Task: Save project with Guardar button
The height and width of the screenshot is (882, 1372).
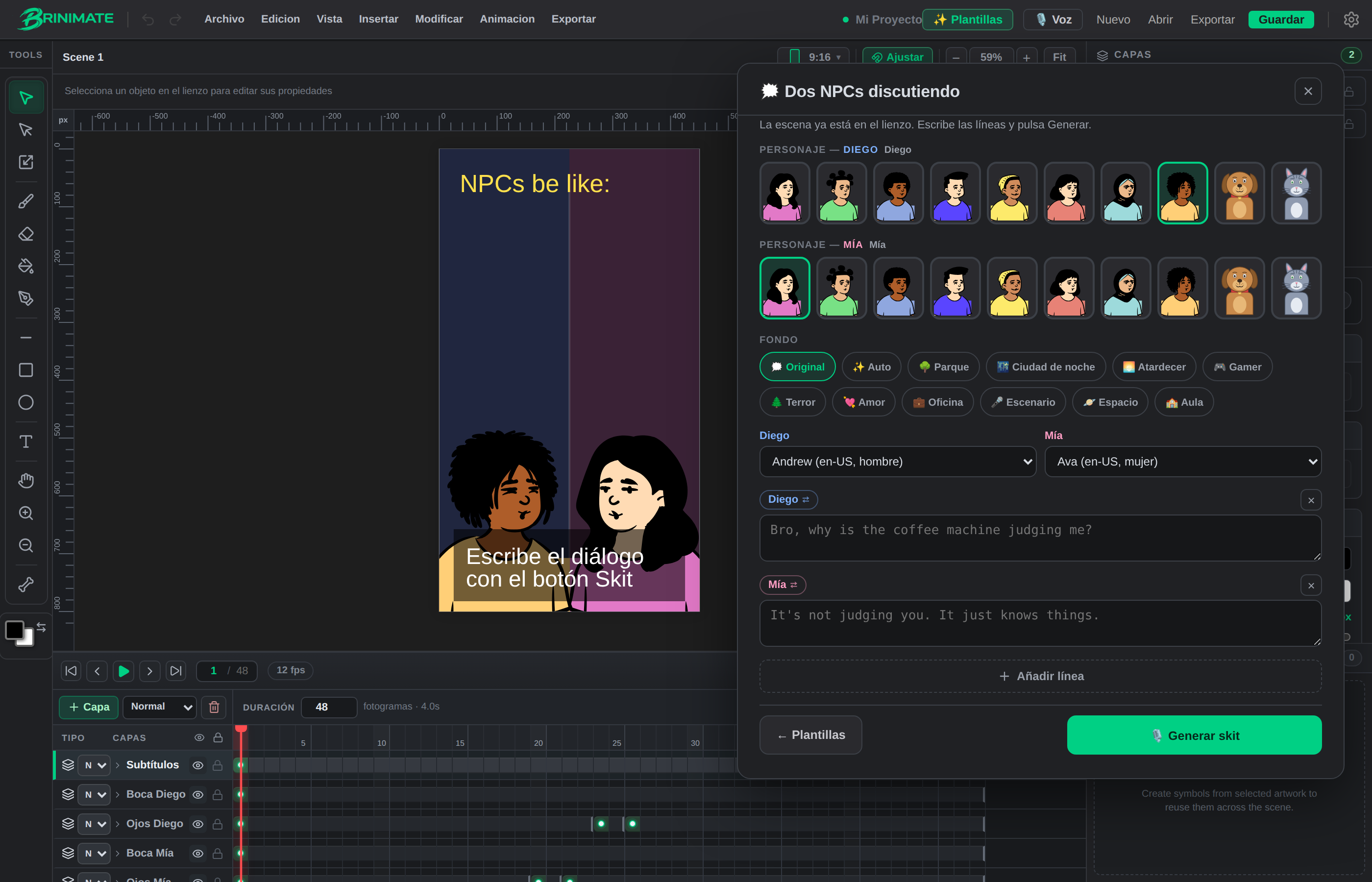Action: (x=1281, y=20)
